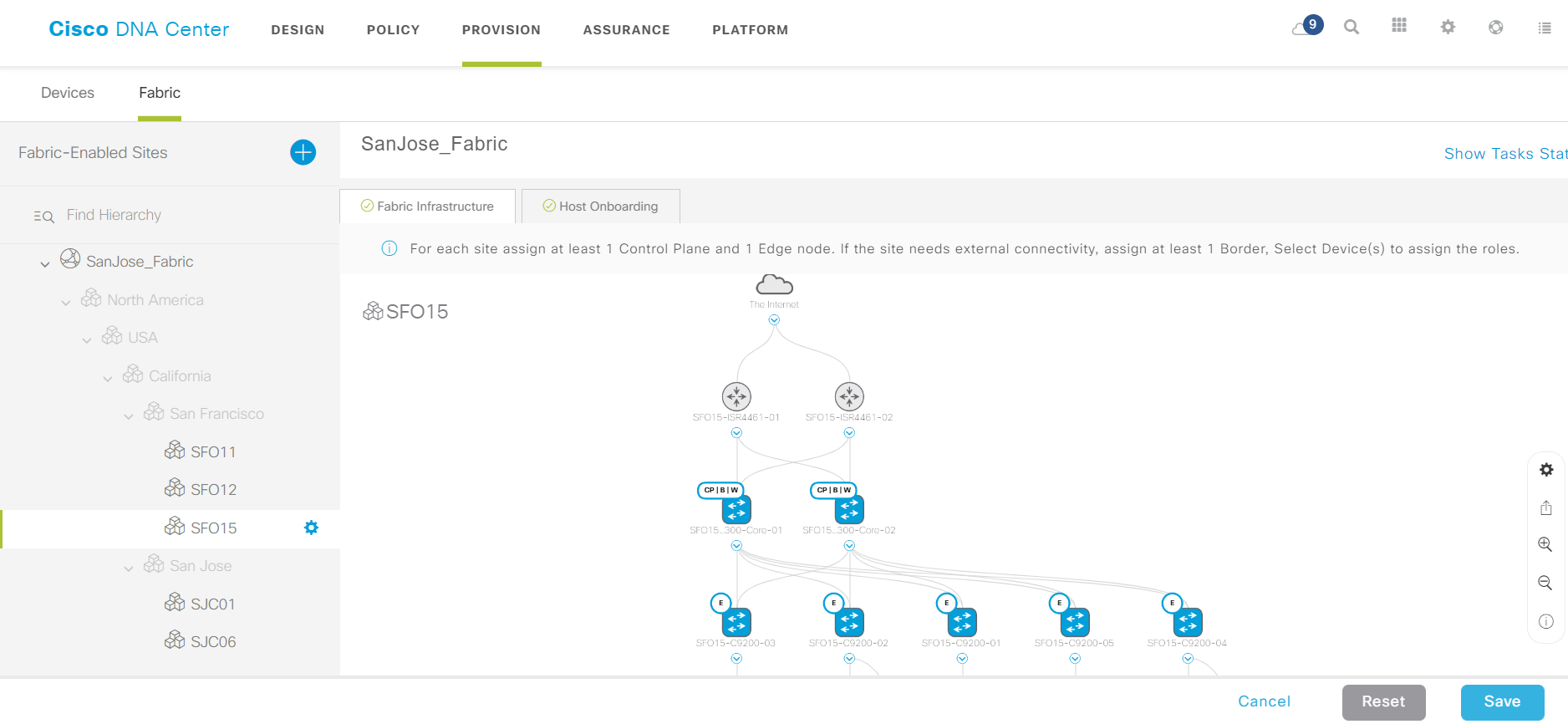Go to Cisco DNA Center home logo
1568x724 pixels.
tap(139, 29)
